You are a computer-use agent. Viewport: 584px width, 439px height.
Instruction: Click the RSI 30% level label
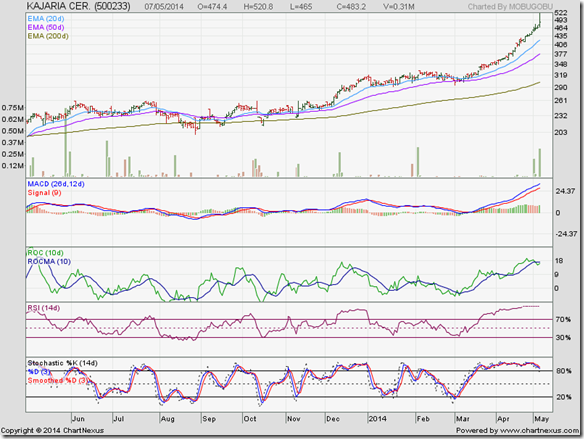pyautogui.click(x=563, y=337)
